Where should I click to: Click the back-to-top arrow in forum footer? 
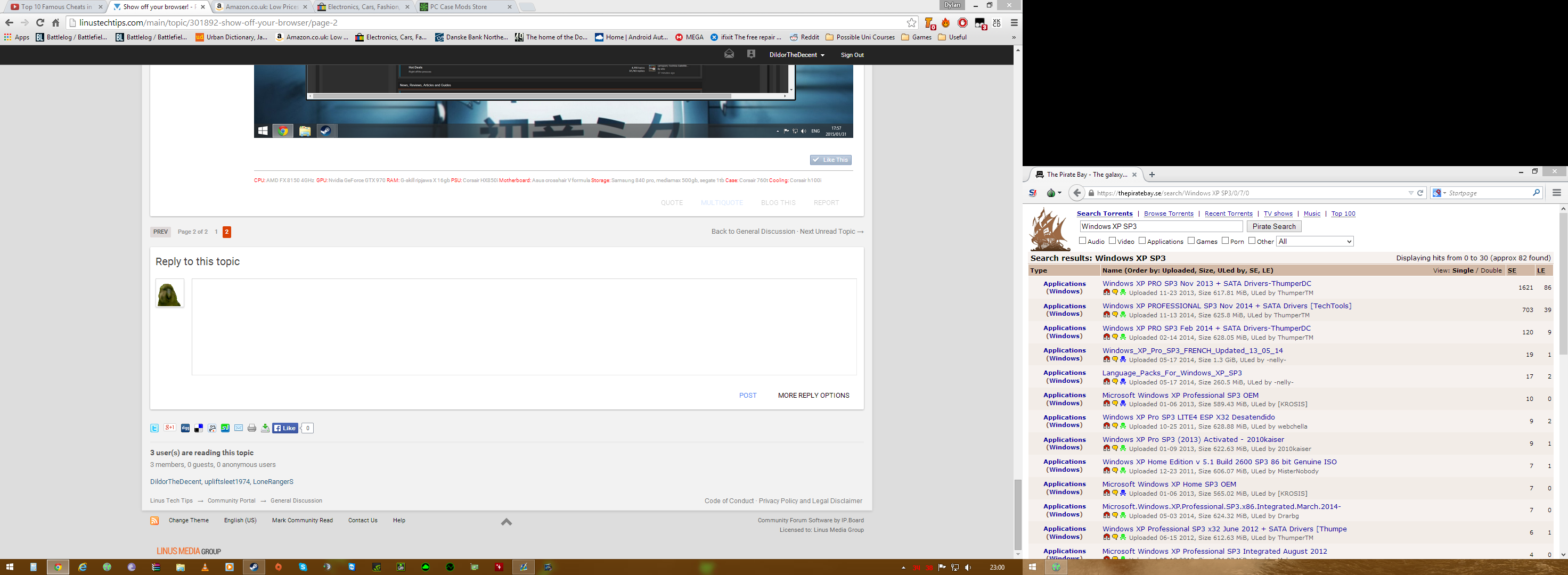pos(507,522)
